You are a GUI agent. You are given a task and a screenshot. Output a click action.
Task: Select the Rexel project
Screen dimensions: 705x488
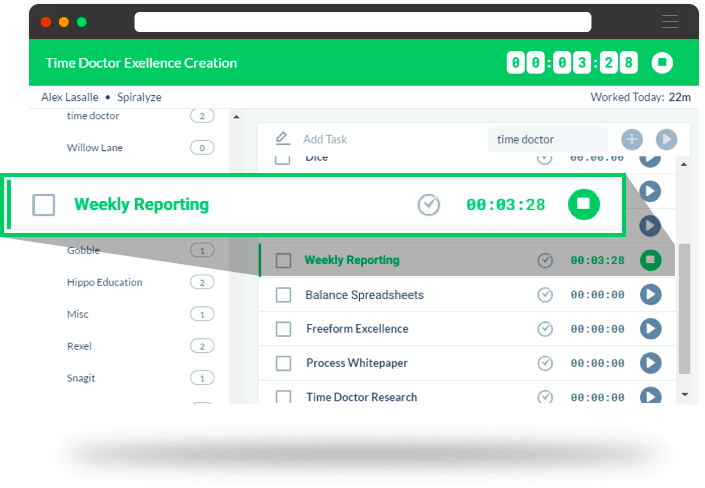pyautogui.click(x=79, y=346)
